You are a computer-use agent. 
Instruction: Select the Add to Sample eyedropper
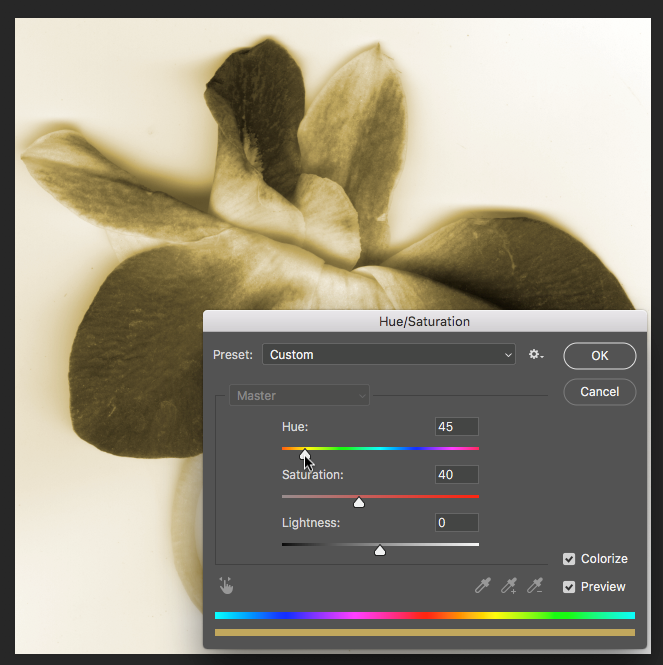509,586
